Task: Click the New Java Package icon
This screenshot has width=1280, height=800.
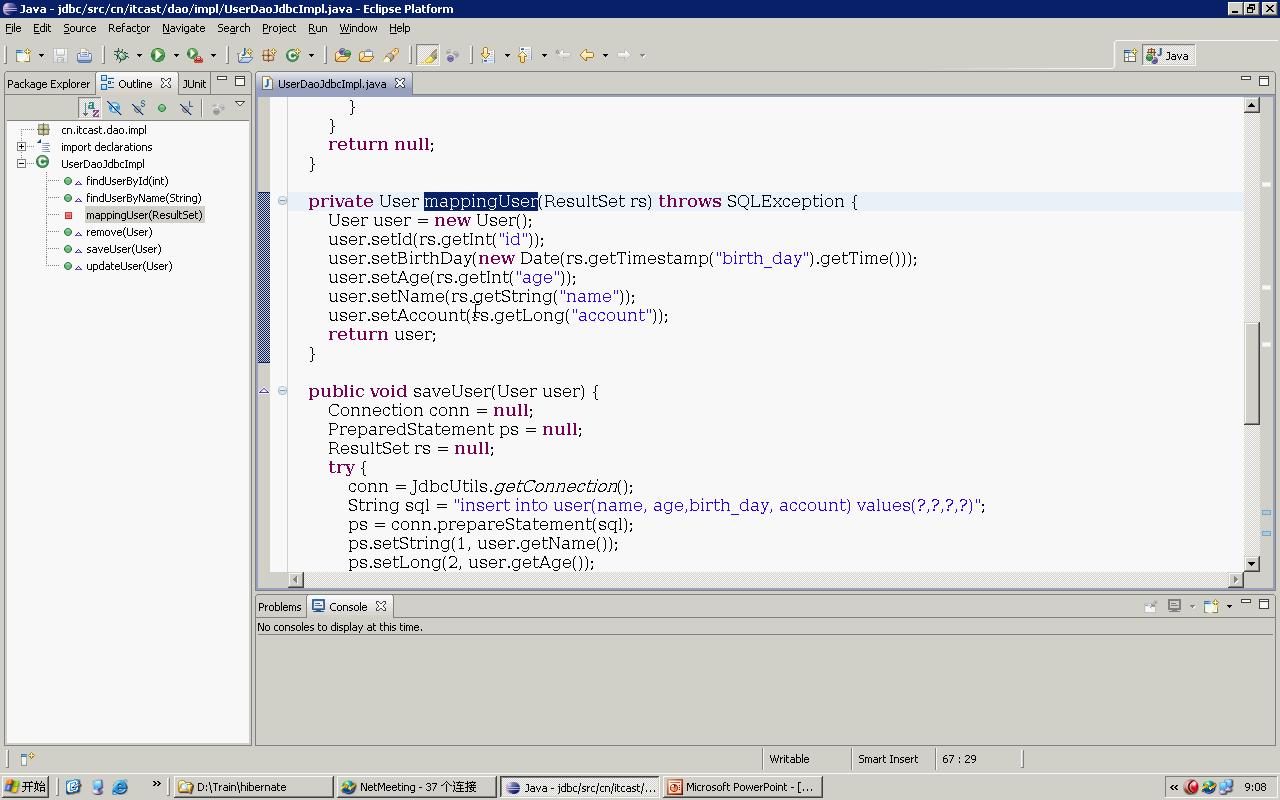Action: tap(268, 56)
